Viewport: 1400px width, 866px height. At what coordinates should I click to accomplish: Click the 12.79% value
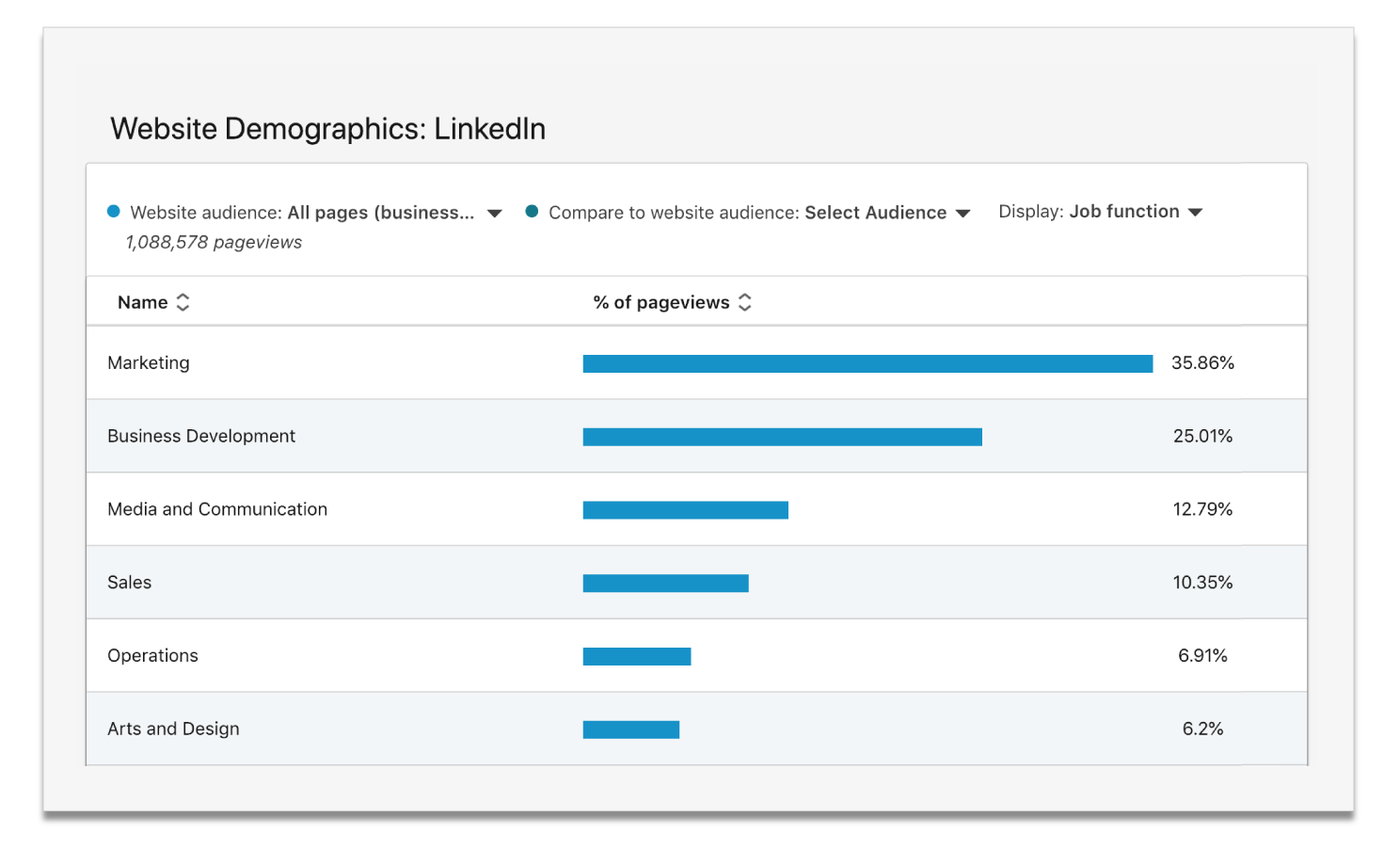(x=1202, y=509)
